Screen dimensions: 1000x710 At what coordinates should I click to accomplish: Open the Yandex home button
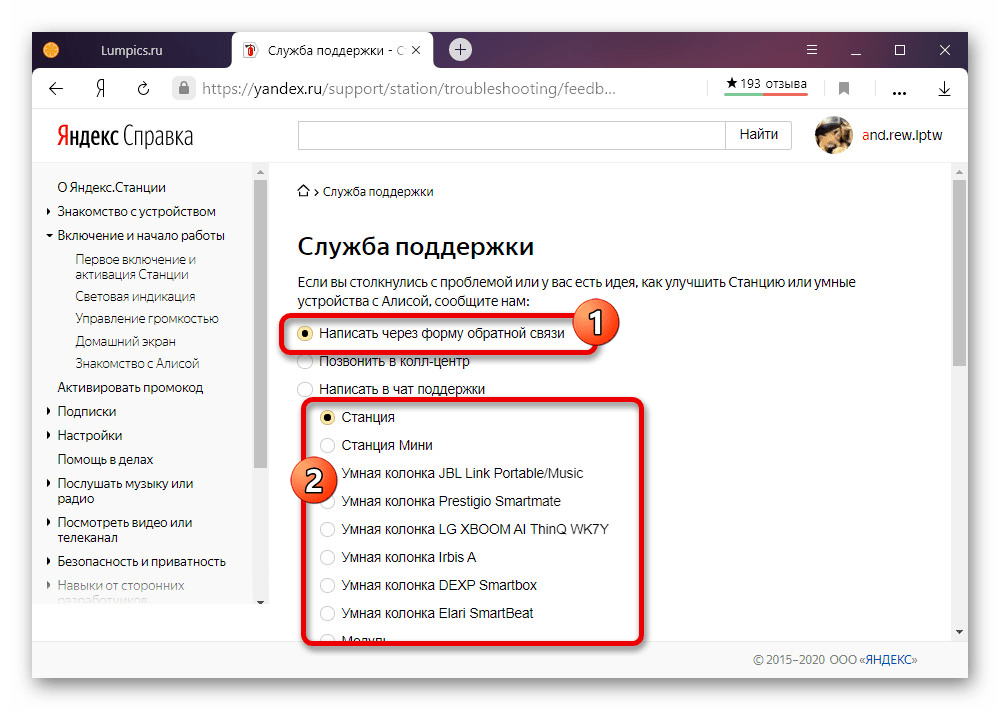[x=100, y=88]
